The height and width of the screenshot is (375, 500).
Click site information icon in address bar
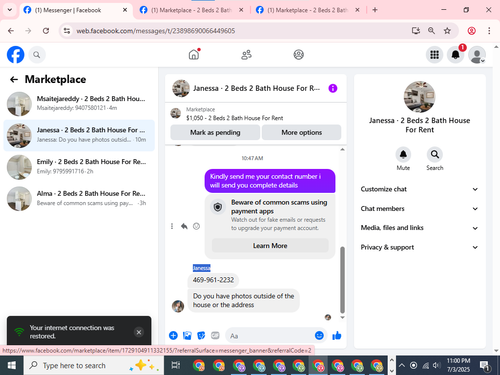67,31
